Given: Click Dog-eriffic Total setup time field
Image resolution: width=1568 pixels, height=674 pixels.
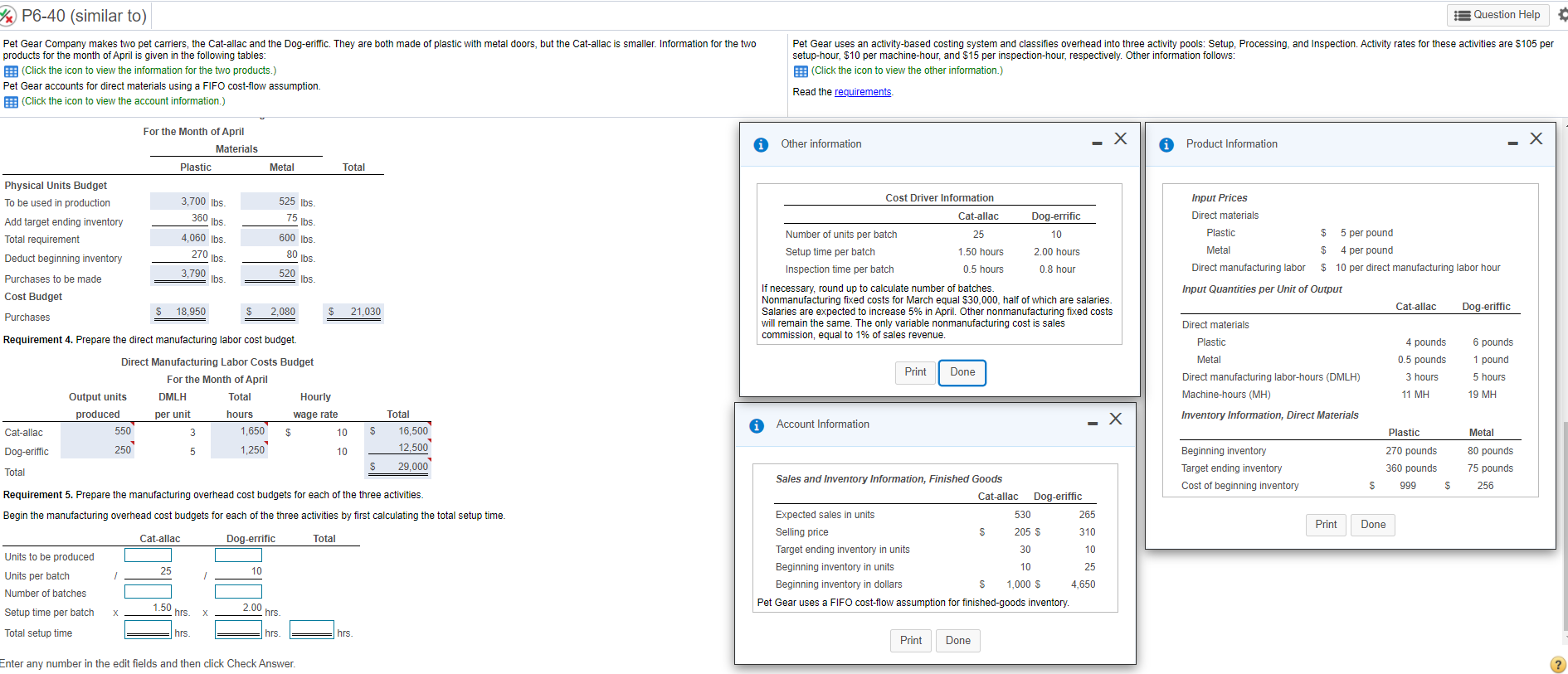Looking at the screenshot, I should (x=238, y=630).
